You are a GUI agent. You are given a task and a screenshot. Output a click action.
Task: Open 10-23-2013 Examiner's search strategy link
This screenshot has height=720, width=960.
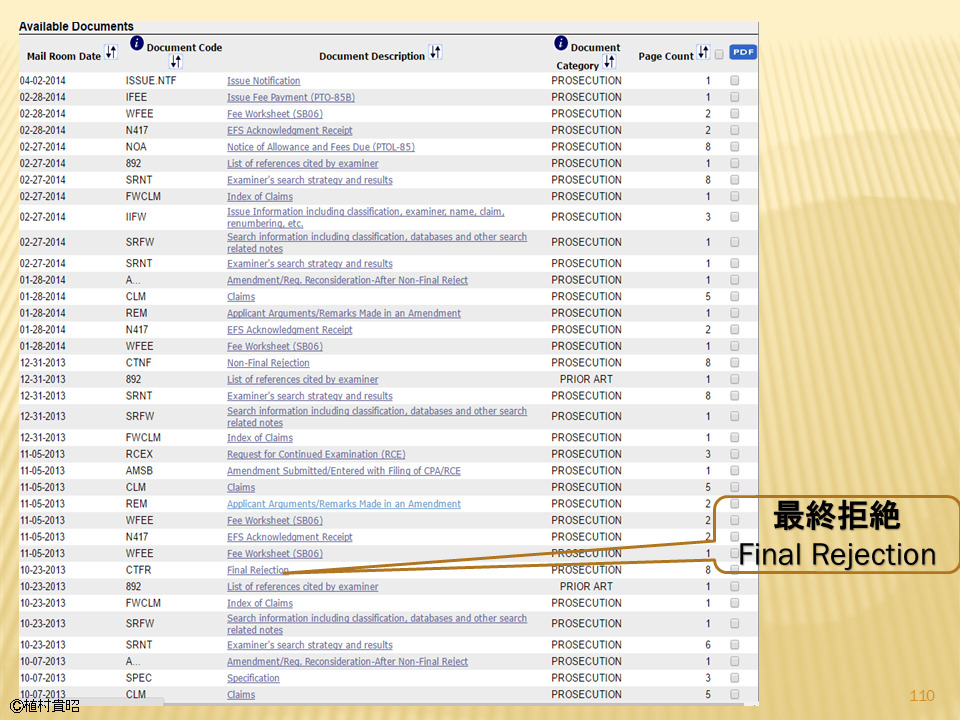310,645
